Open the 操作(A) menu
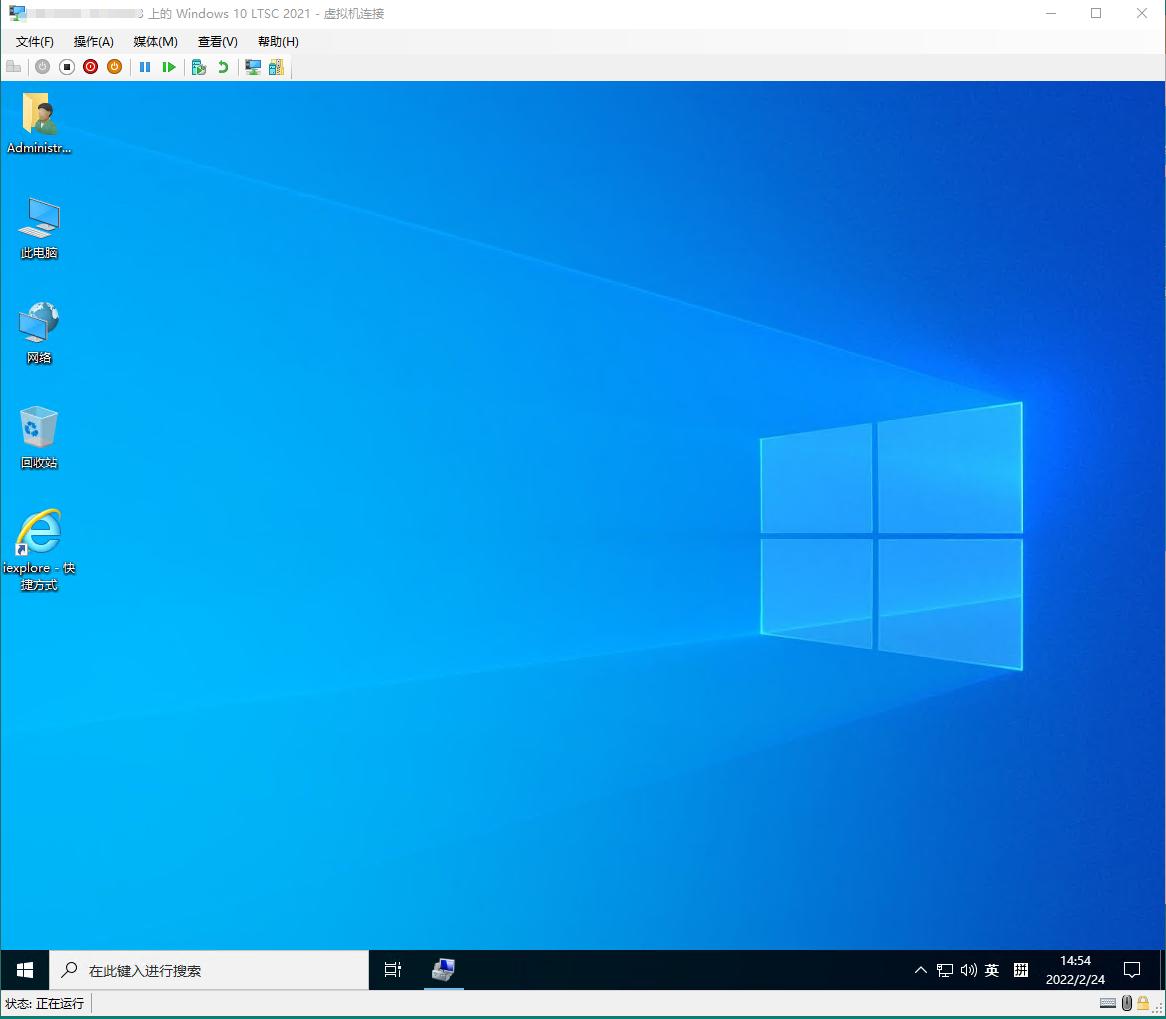The height and width of the screenshot is (1019, 1166). (x=94, y=42)
